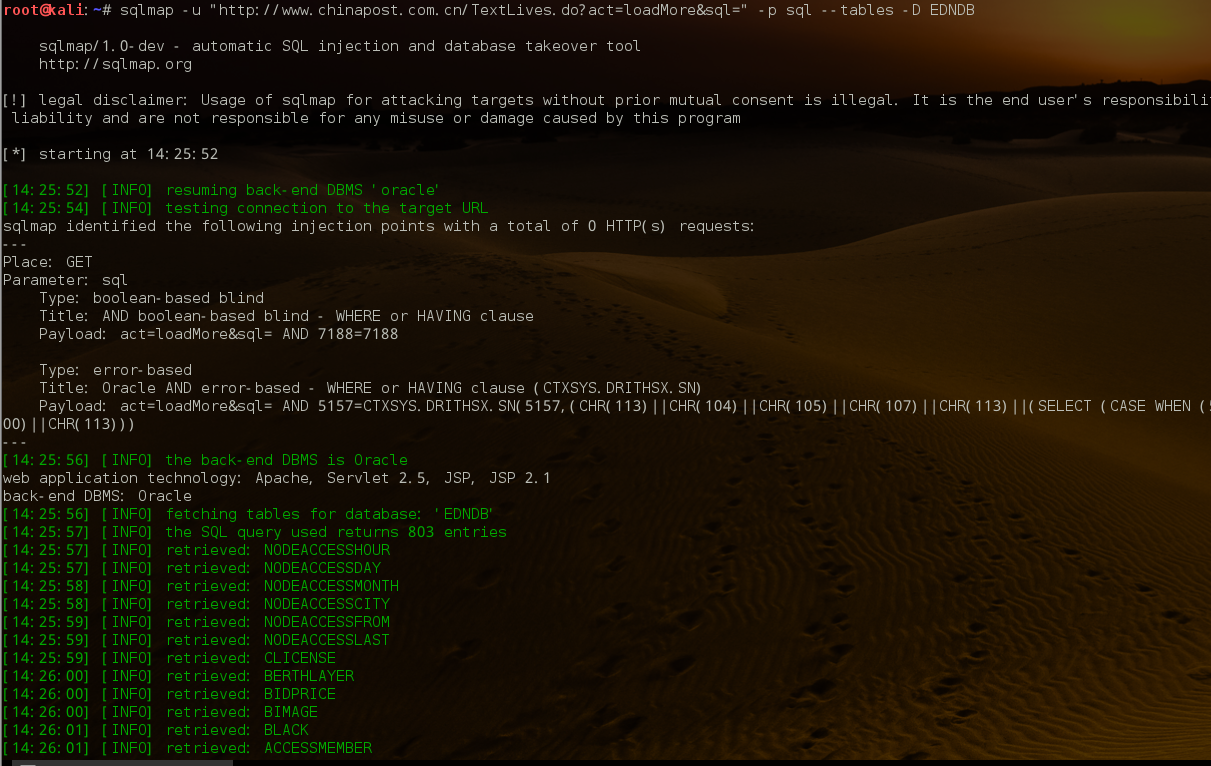Click 'sqlmap identified the following injection points' line
This screenshot has width=1211, height=766.
379,226
